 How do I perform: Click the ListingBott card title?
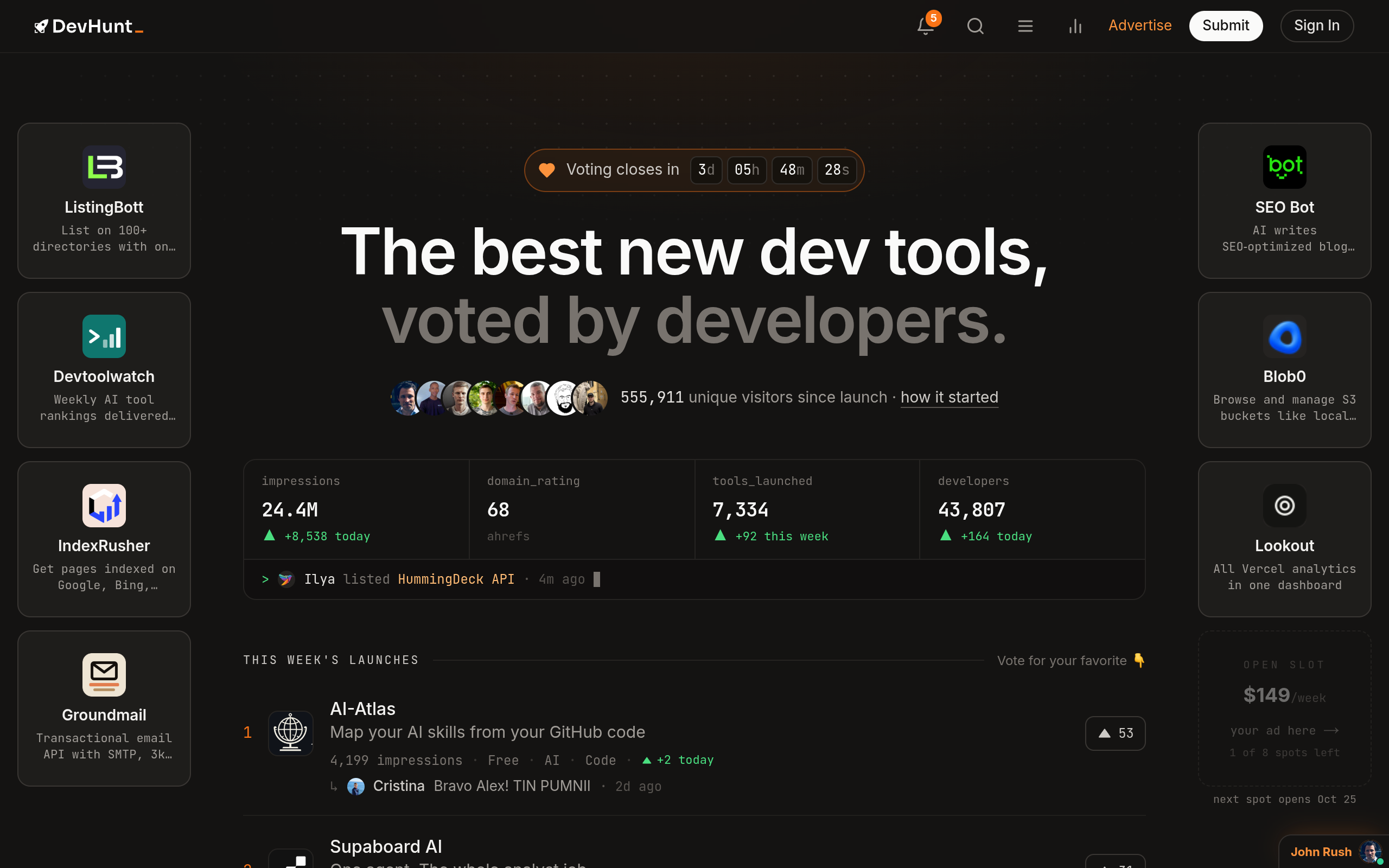pos(104,207)
